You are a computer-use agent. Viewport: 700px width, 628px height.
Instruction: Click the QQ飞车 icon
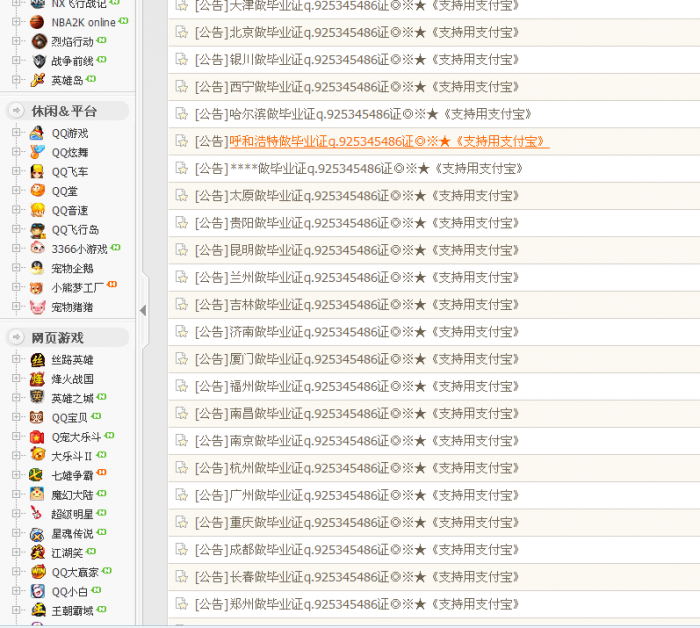click(x=37, y=171)
